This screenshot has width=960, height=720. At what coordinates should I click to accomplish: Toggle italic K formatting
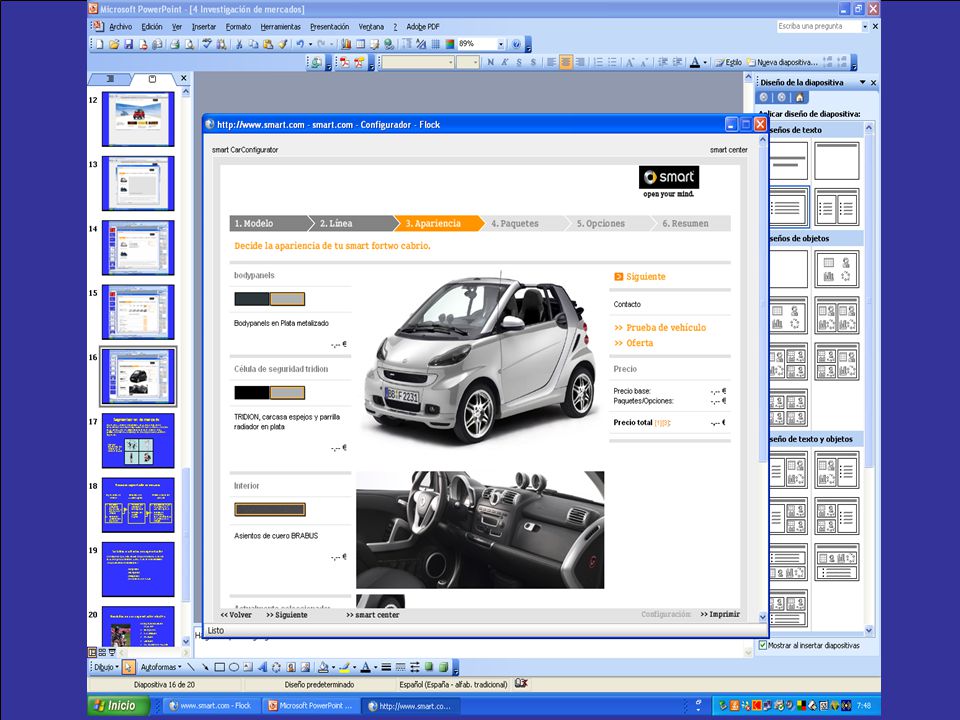[504, 62]
